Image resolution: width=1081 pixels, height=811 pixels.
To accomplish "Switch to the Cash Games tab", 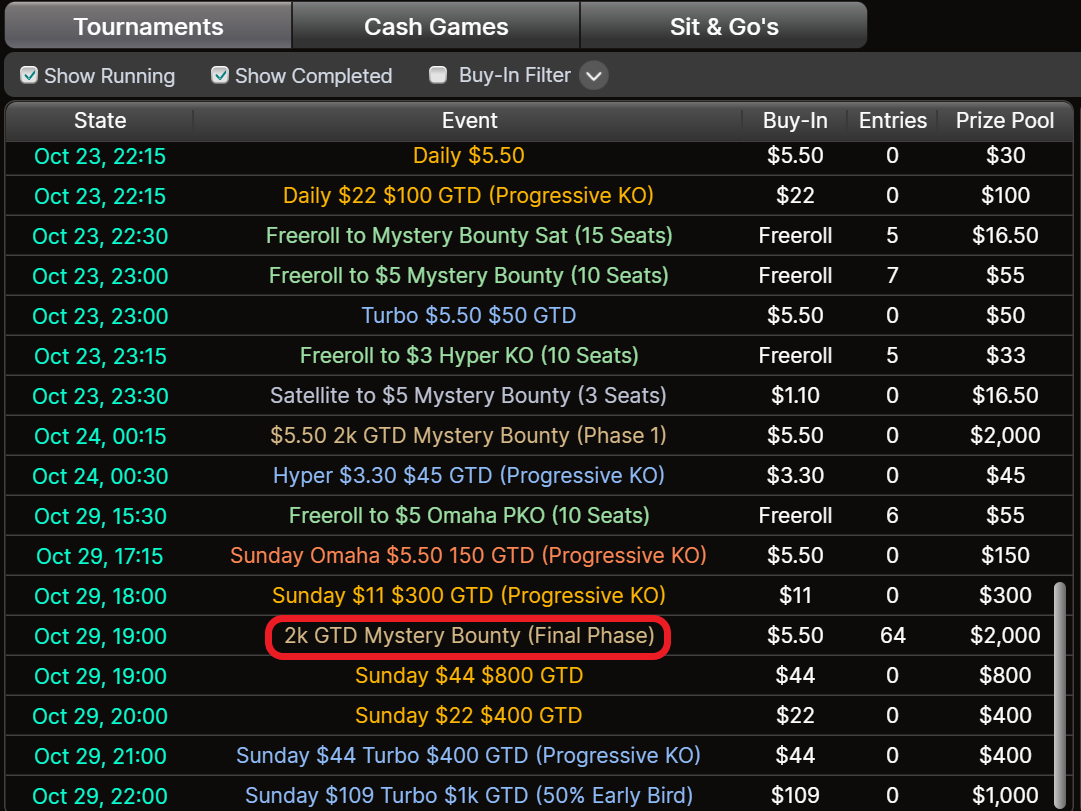I will click(436, 26).
